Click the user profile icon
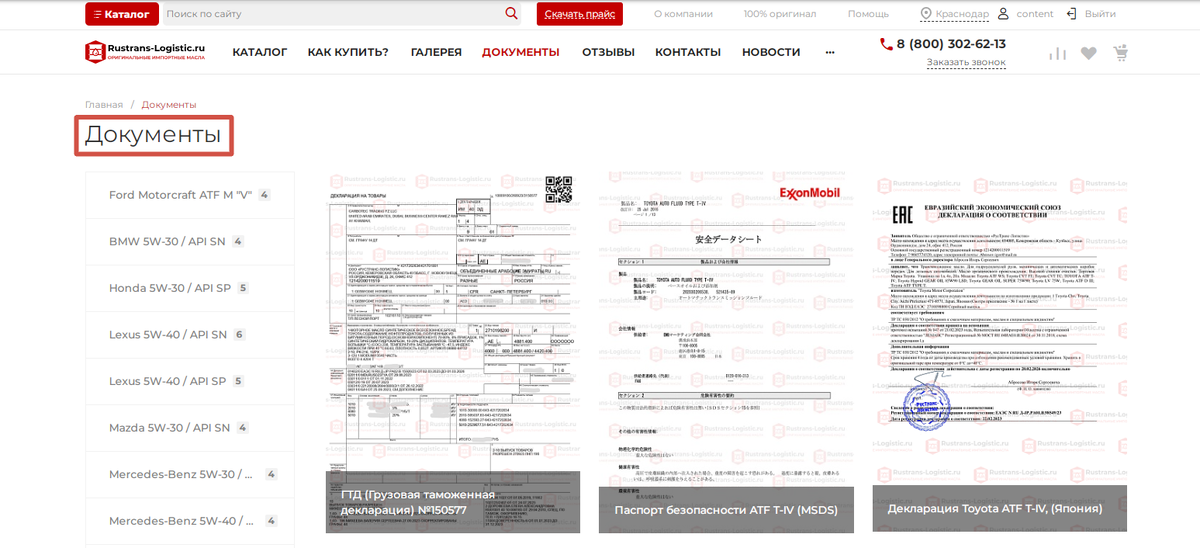The width and height of the screenshot is (1200, 548). point(1003,14)
